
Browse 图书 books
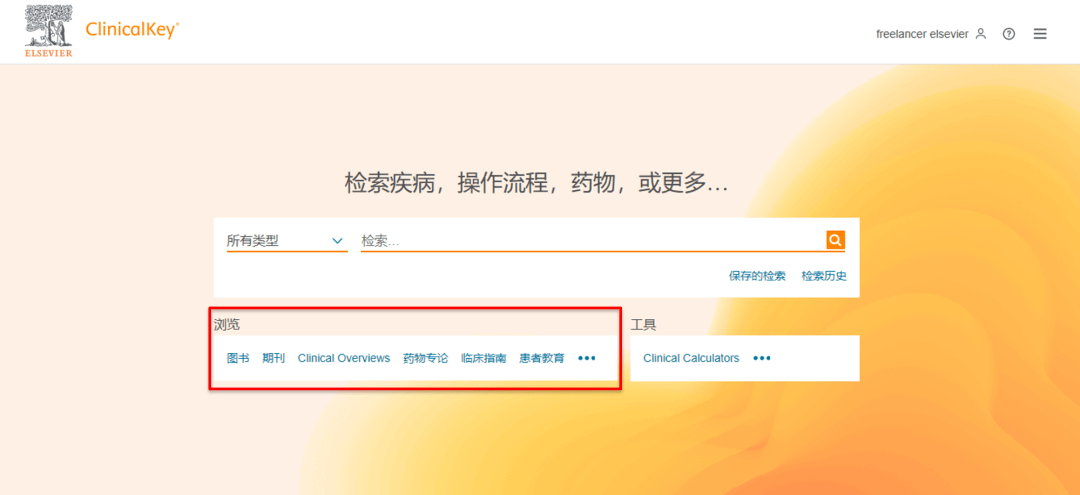pos(238,358)
